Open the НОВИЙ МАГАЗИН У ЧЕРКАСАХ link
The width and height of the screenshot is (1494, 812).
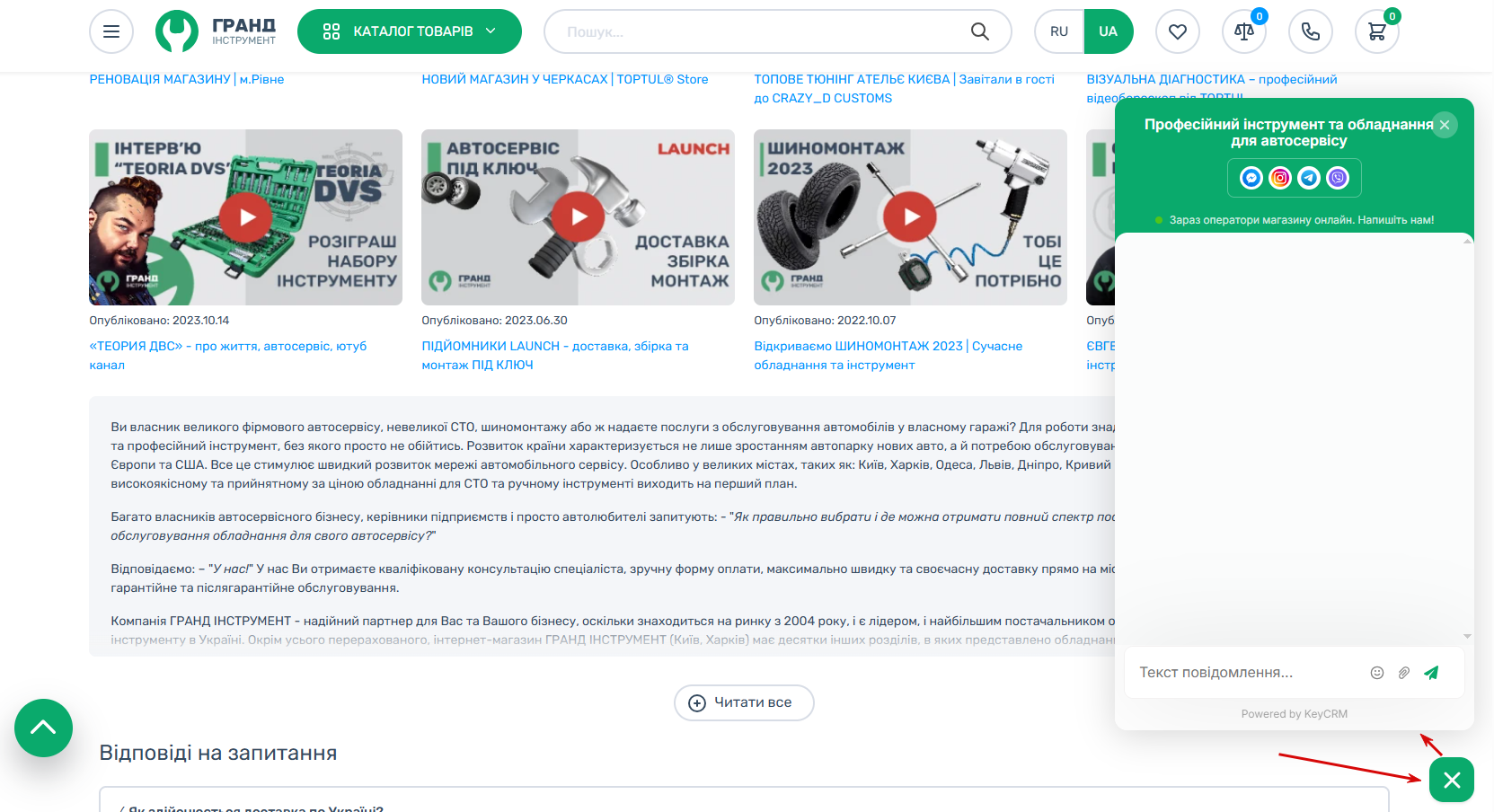coord(565,79)
